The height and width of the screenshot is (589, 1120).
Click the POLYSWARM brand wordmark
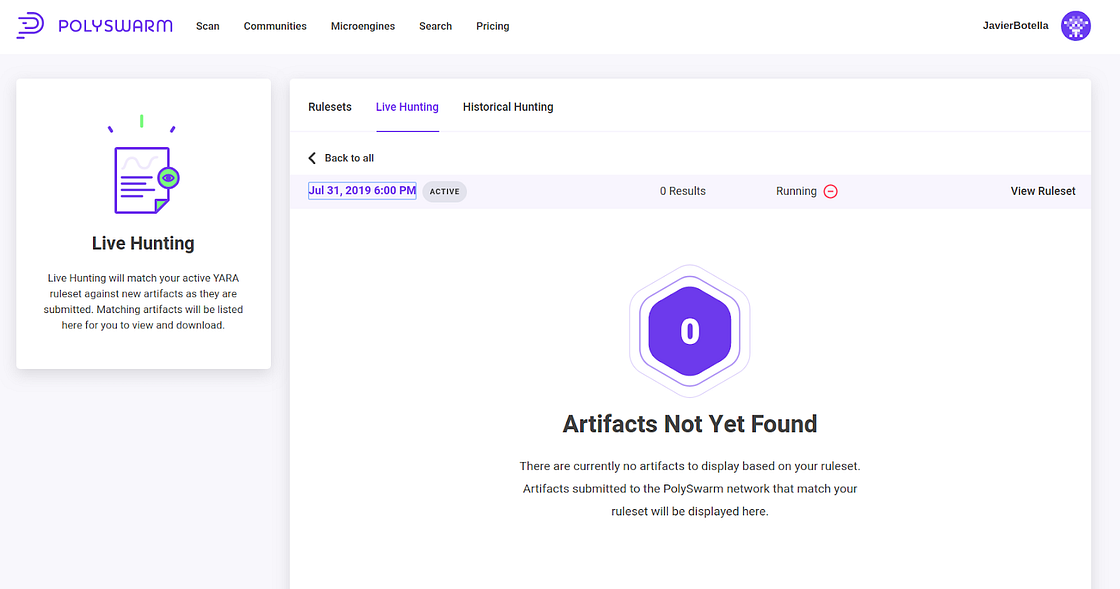point(116,26)
